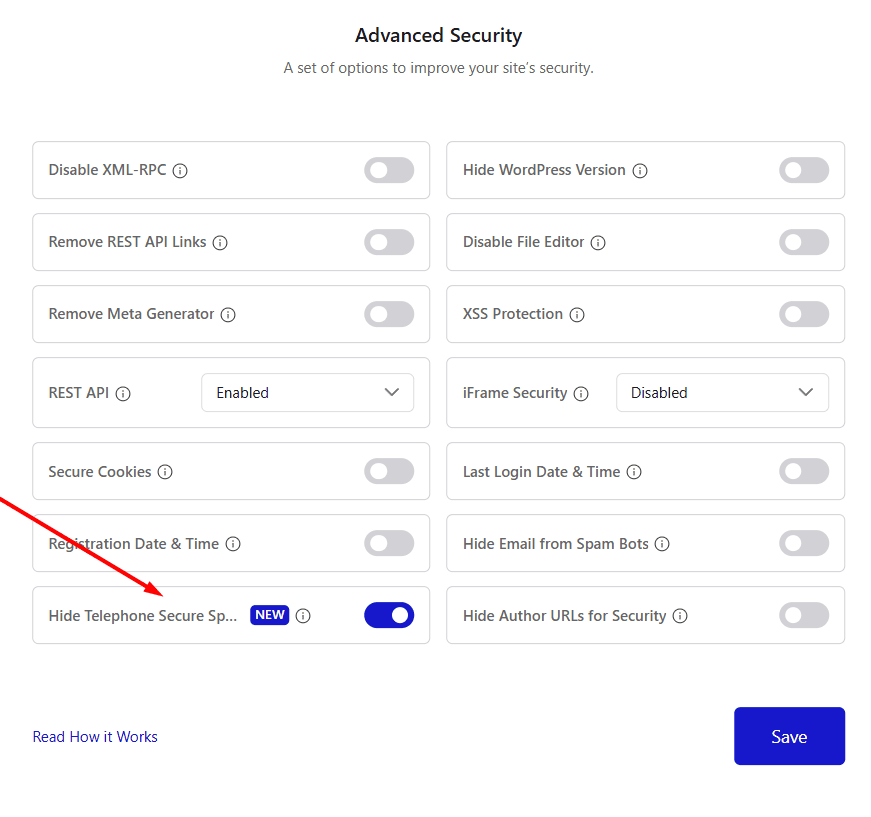
Task: Enable the Hide Email from Spam Bots switch
Action: [804, 543]
